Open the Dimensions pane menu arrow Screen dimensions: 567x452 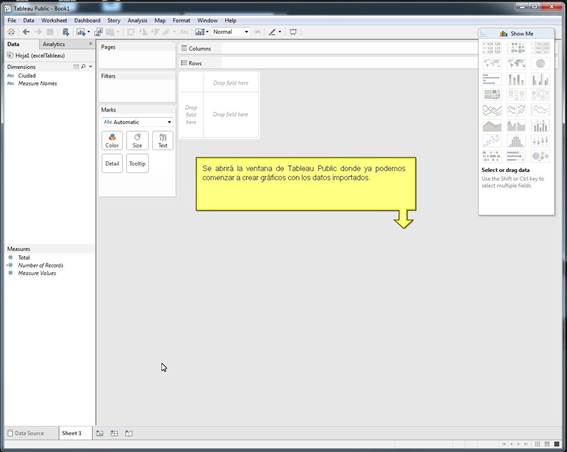coord(90,67)
